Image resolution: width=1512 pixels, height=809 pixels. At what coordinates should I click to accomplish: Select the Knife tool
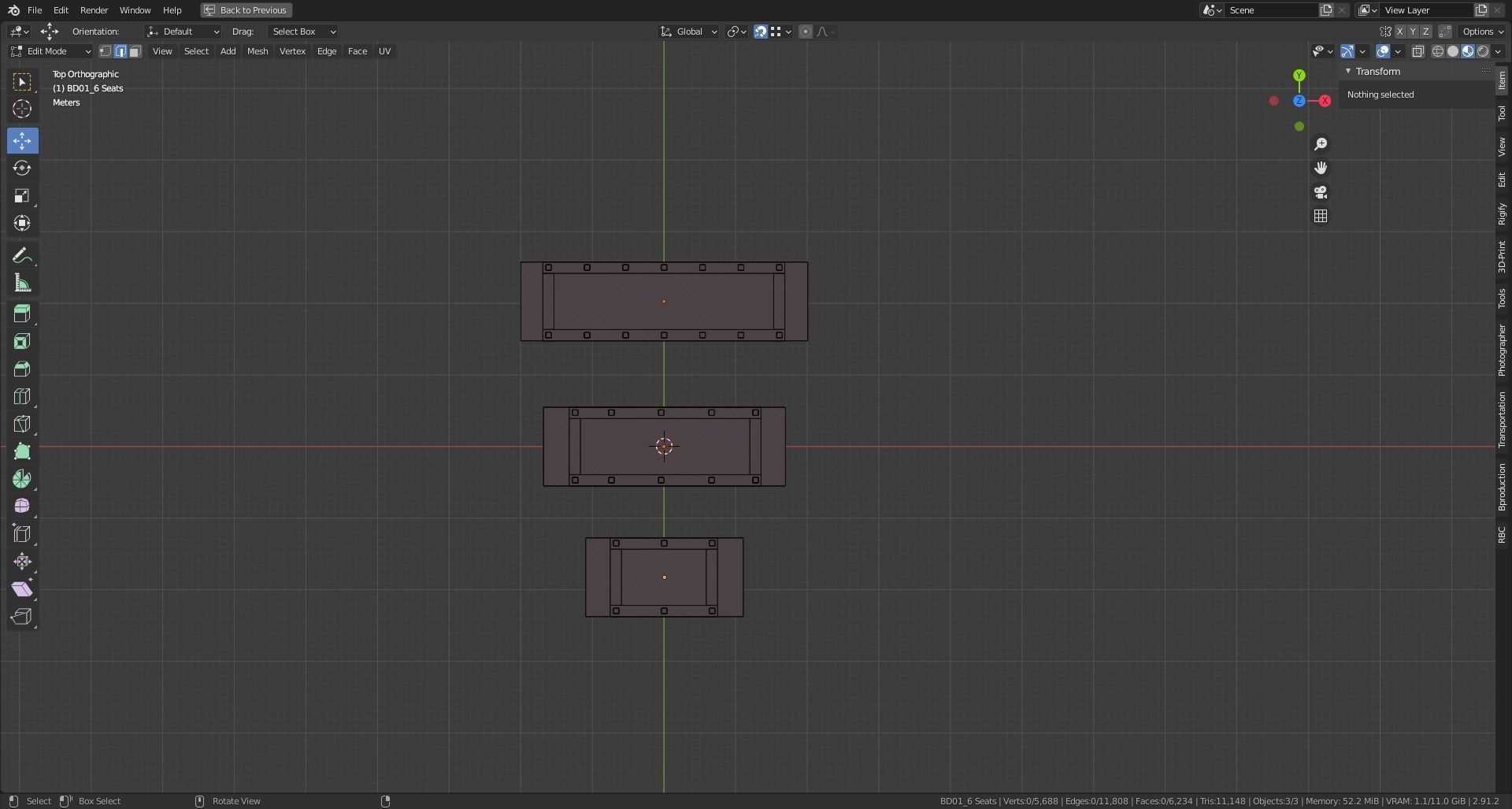click(22, 425)
